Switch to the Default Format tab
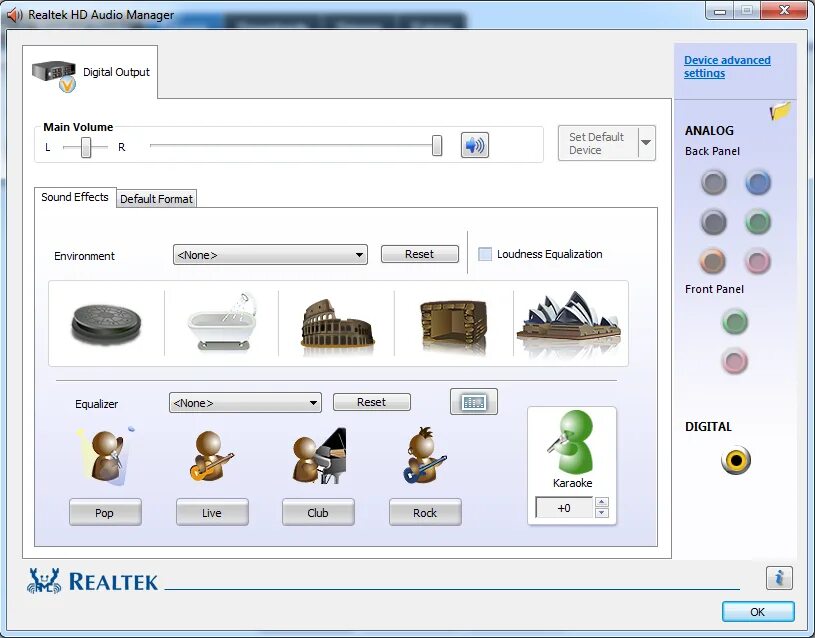The width and height of the screenshot is (815, 638). 156,199
